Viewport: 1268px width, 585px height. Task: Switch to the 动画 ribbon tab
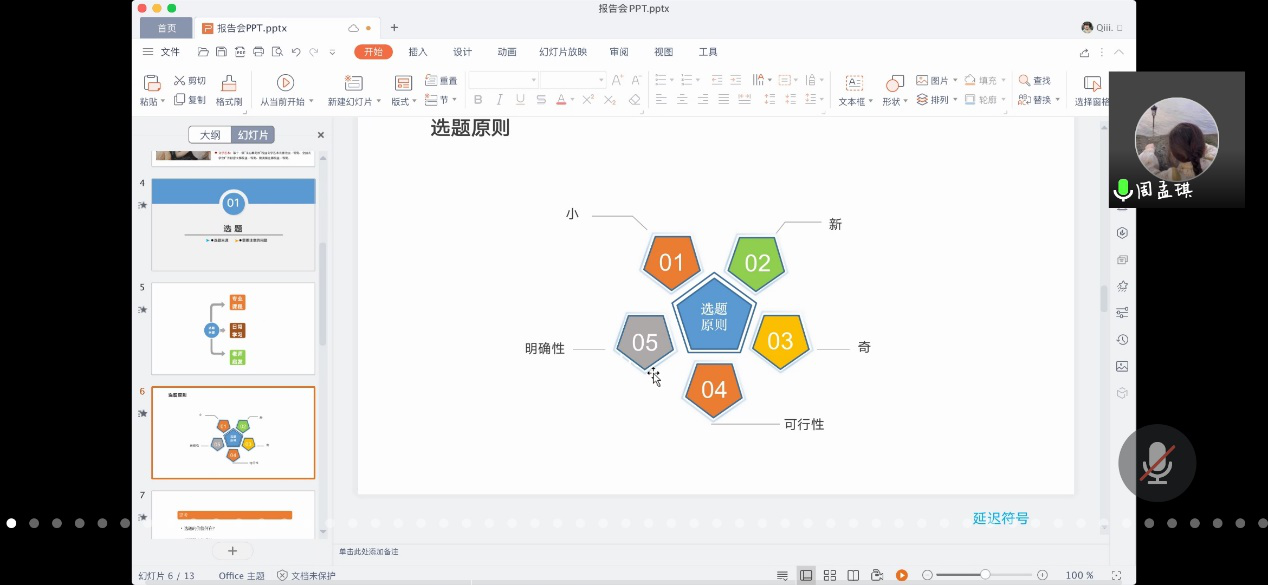(507, 52)
